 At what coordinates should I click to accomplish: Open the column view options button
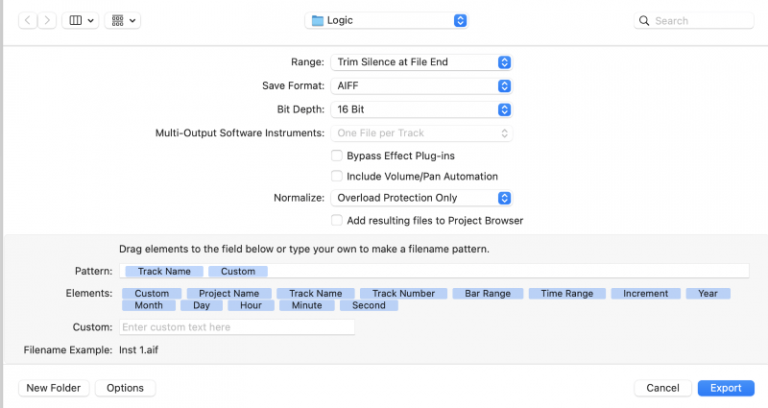[x=79, y=20]
